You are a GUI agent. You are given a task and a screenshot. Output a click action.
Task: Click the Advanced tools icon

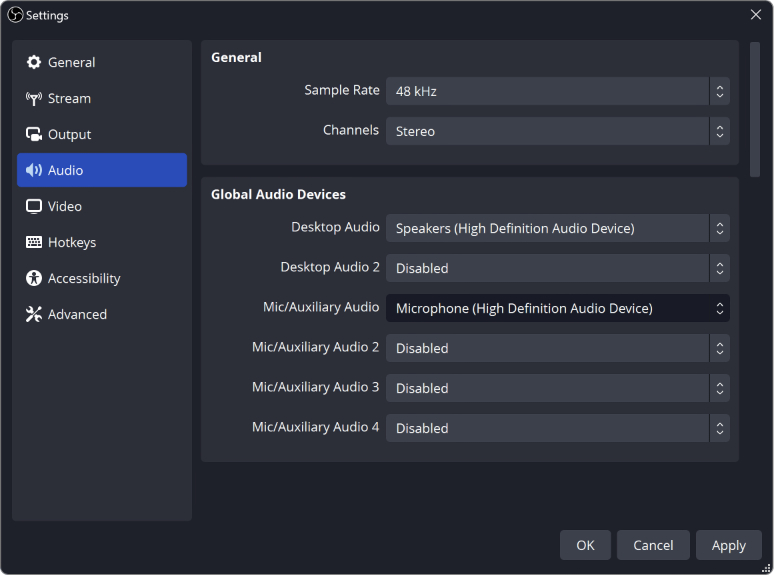[34, 314]
